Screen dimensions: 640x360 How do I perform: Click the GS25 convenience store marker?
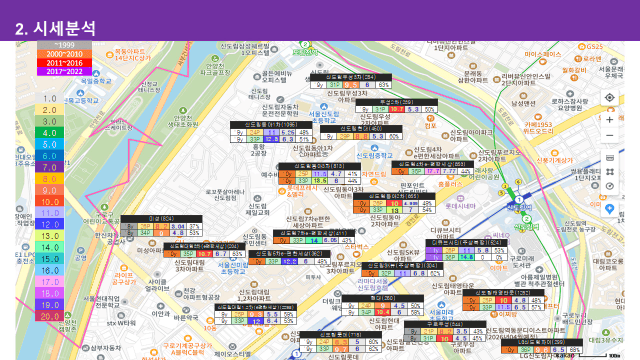point(581,47)
